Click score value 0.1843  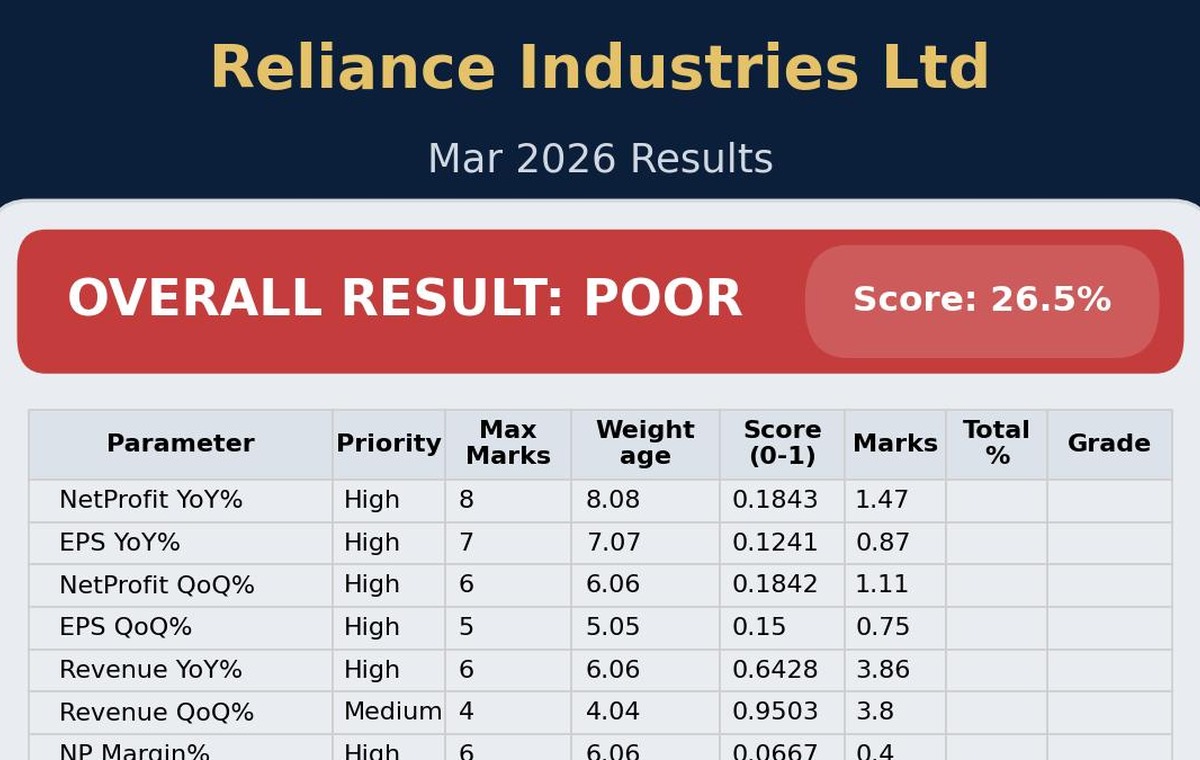click(x=775, y=500)
